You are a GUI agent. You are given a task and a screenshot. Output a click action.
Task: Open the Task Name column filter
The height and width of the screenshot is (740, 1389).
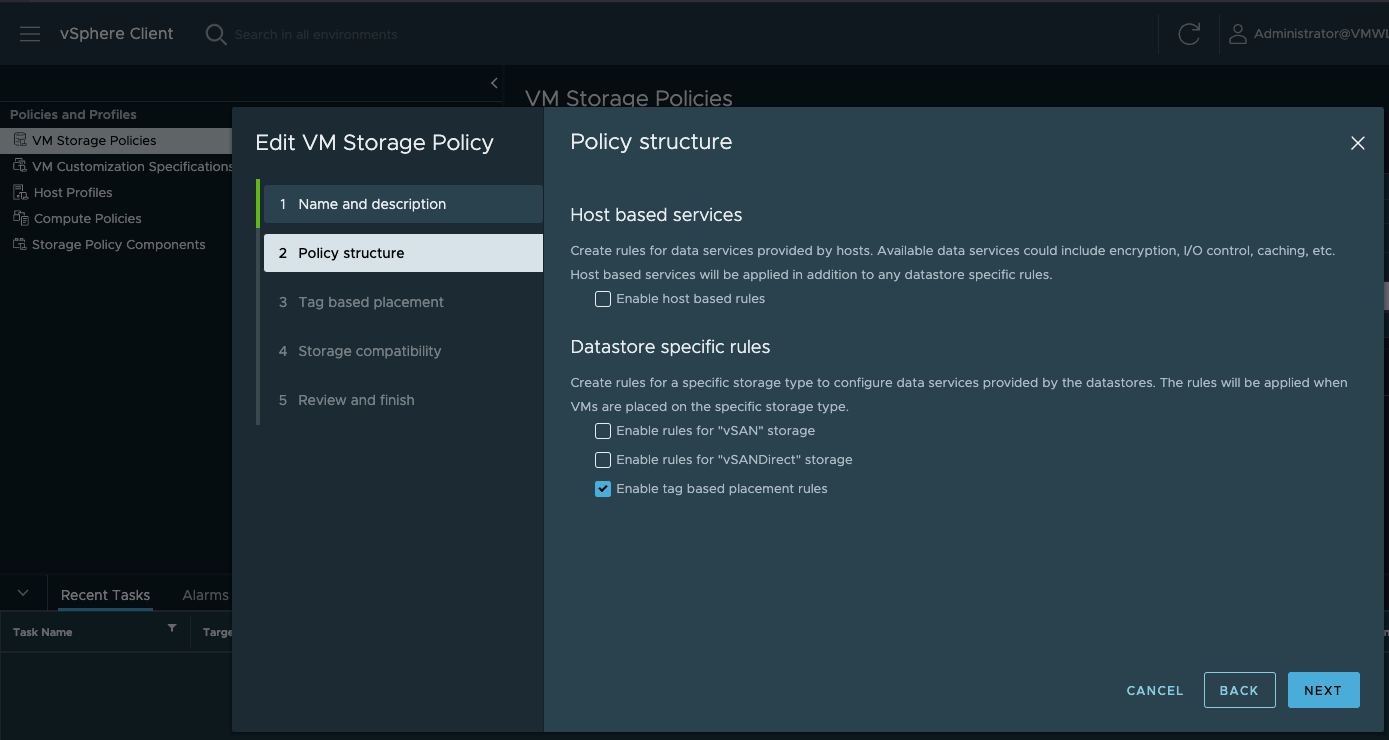(x=172, y=629)
